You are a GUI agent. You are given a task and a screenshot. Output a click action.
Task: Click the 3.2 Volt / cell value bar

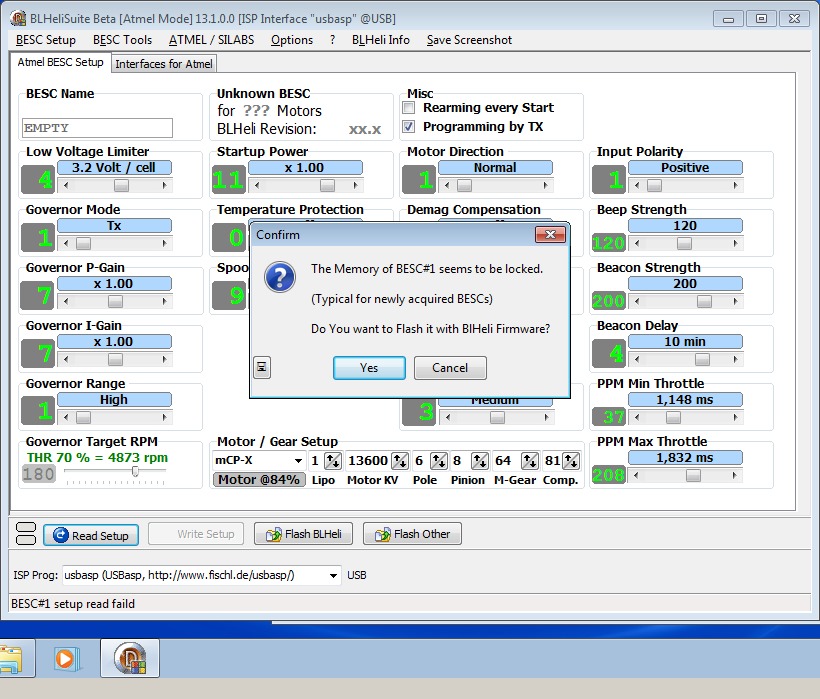[x=114, y=168]
